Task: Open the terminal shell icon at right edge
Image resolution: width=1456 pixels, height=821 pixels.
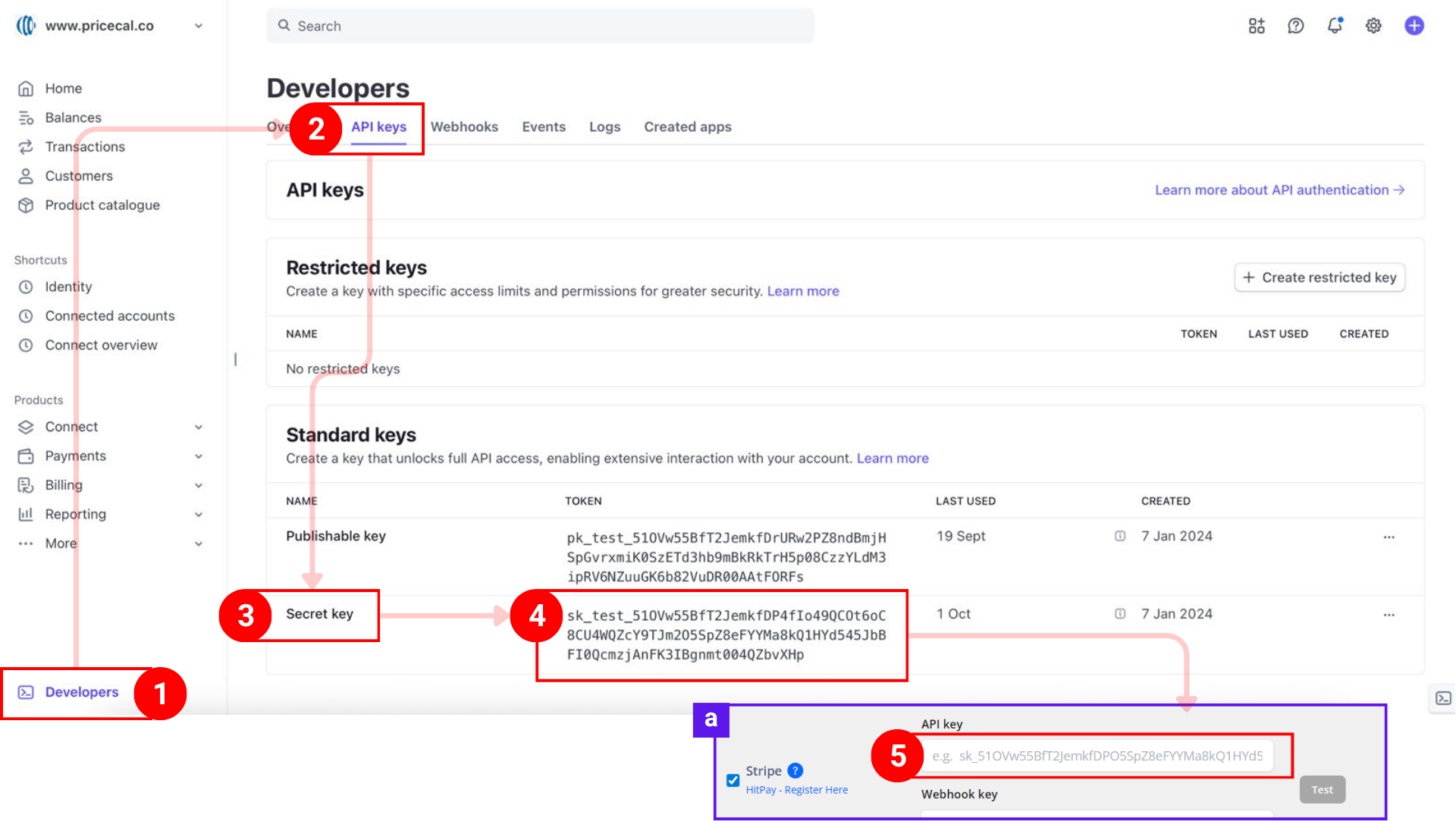Action: [1443, 698]
